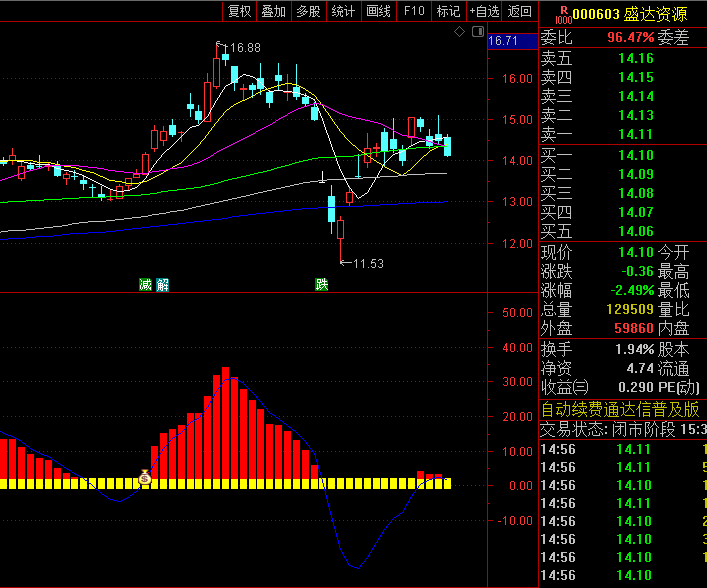
Task: Click 买二 price 14.09
Action: 636,175
